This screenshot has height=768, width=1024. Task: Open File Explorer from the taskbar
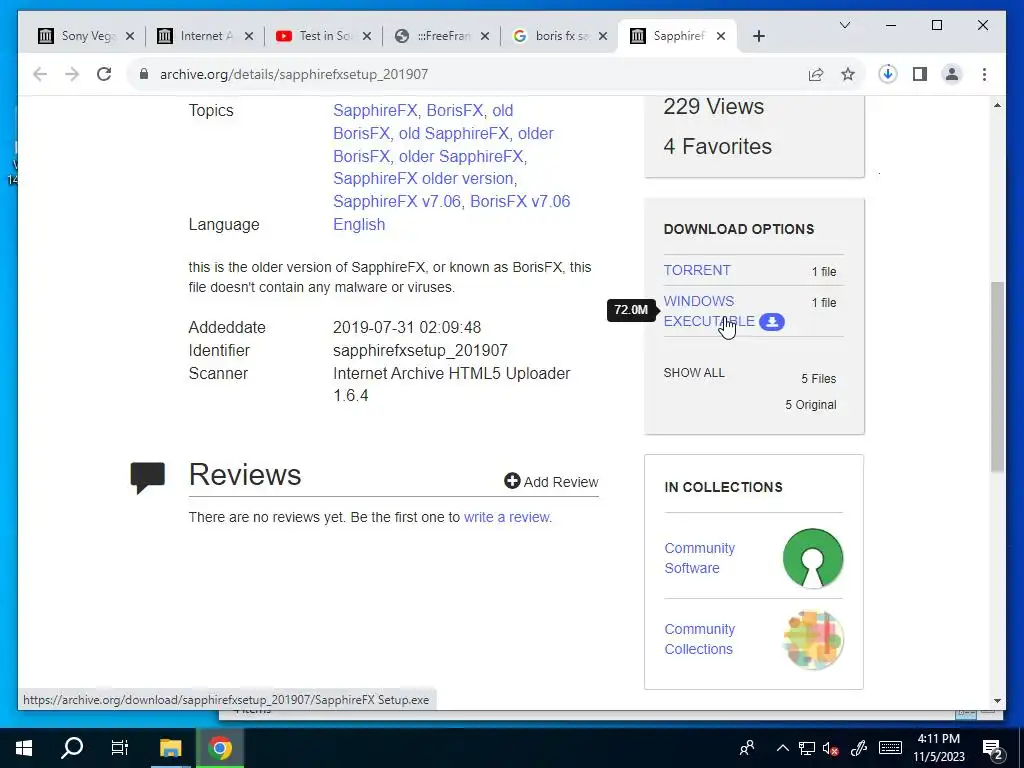(x=170, y=748)
